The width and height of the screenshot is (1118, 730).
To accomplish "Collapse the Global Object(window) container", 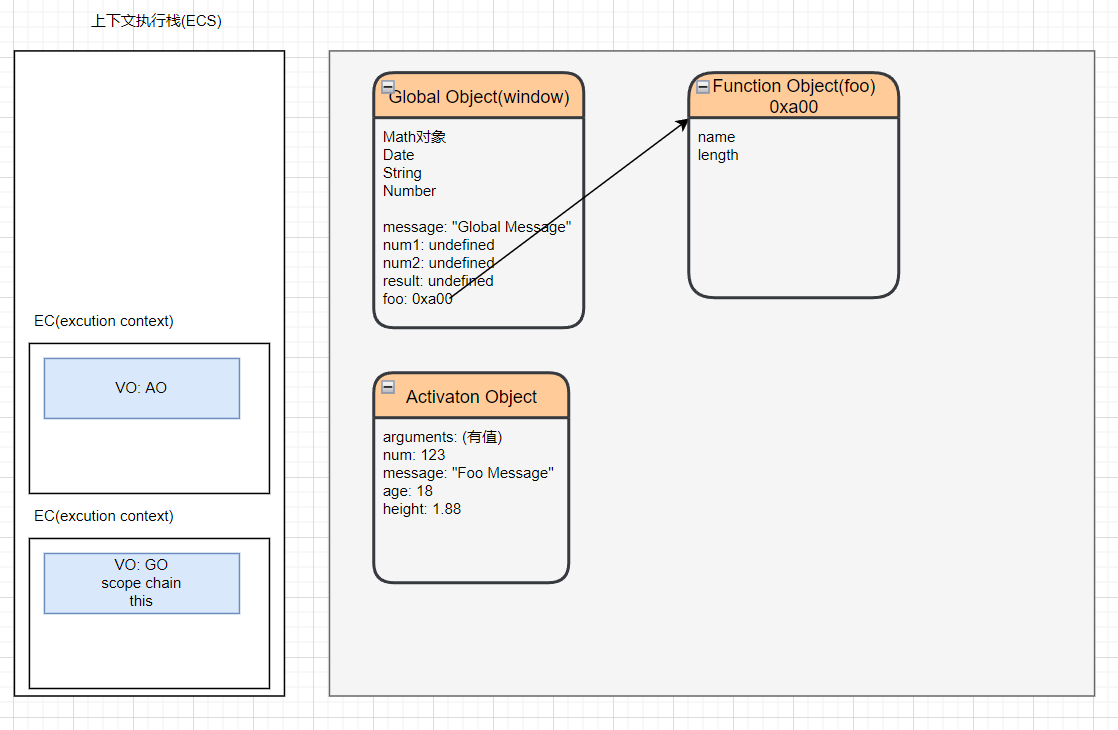I will point(388,87).
